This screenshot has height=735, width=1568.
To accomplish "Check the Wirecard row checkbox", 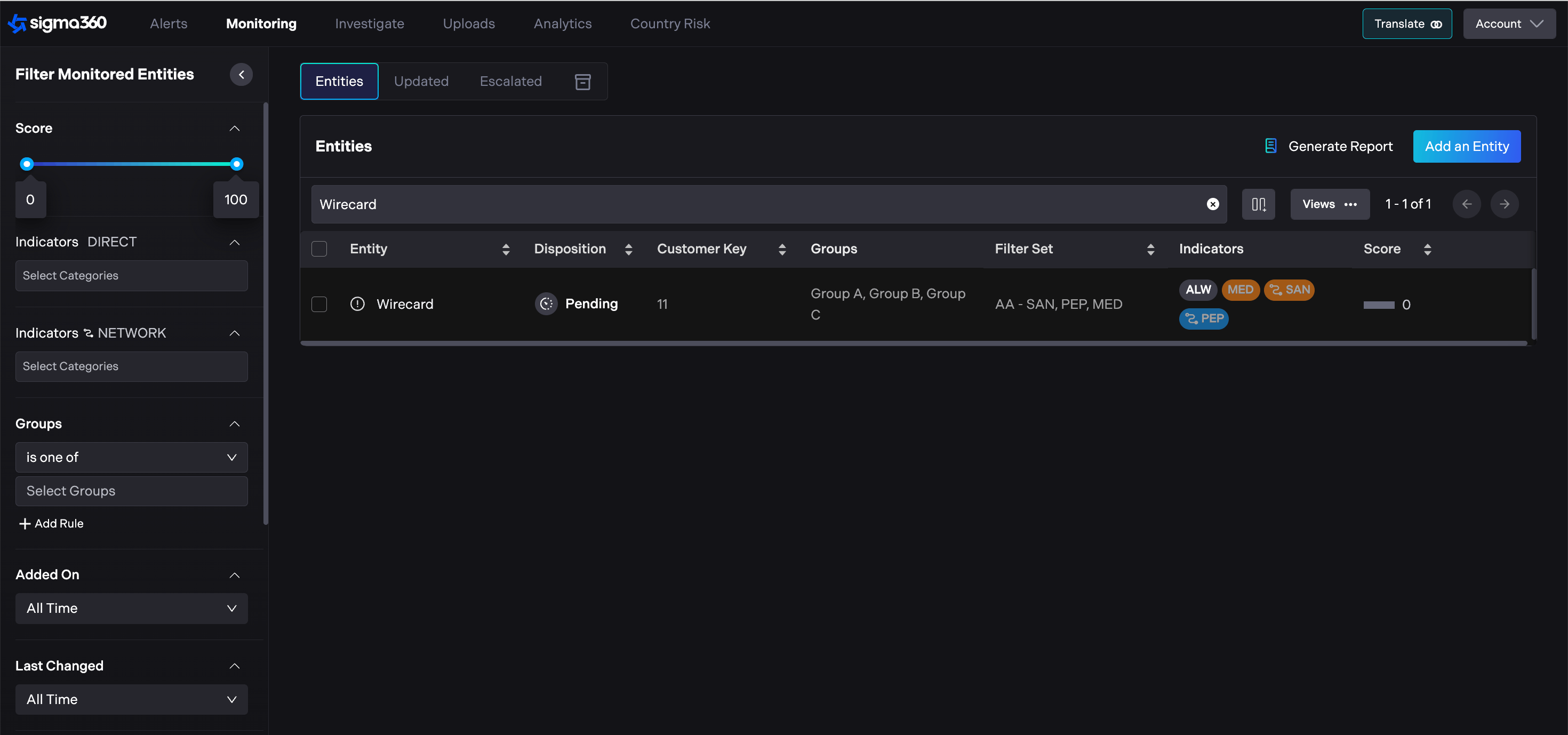I will tap(319, 304).
